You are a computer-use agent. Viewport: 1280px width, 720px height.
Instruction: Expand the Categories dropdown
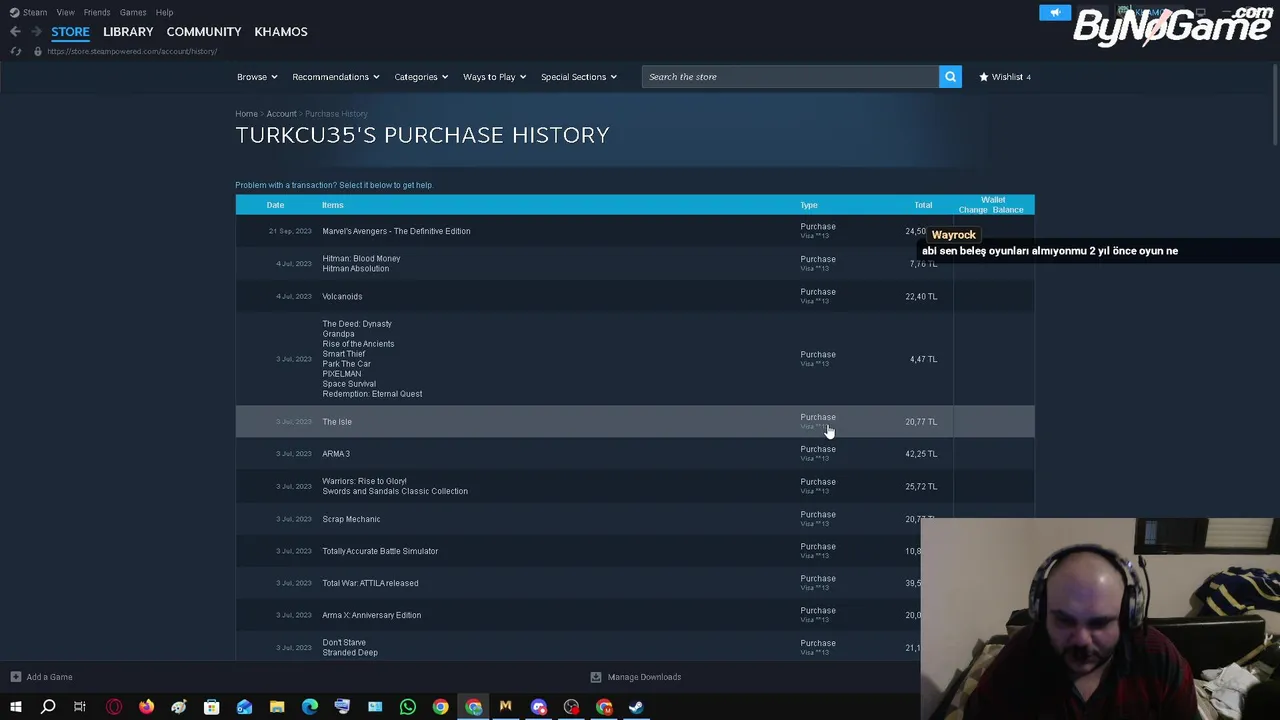click(x=420, y=77)
